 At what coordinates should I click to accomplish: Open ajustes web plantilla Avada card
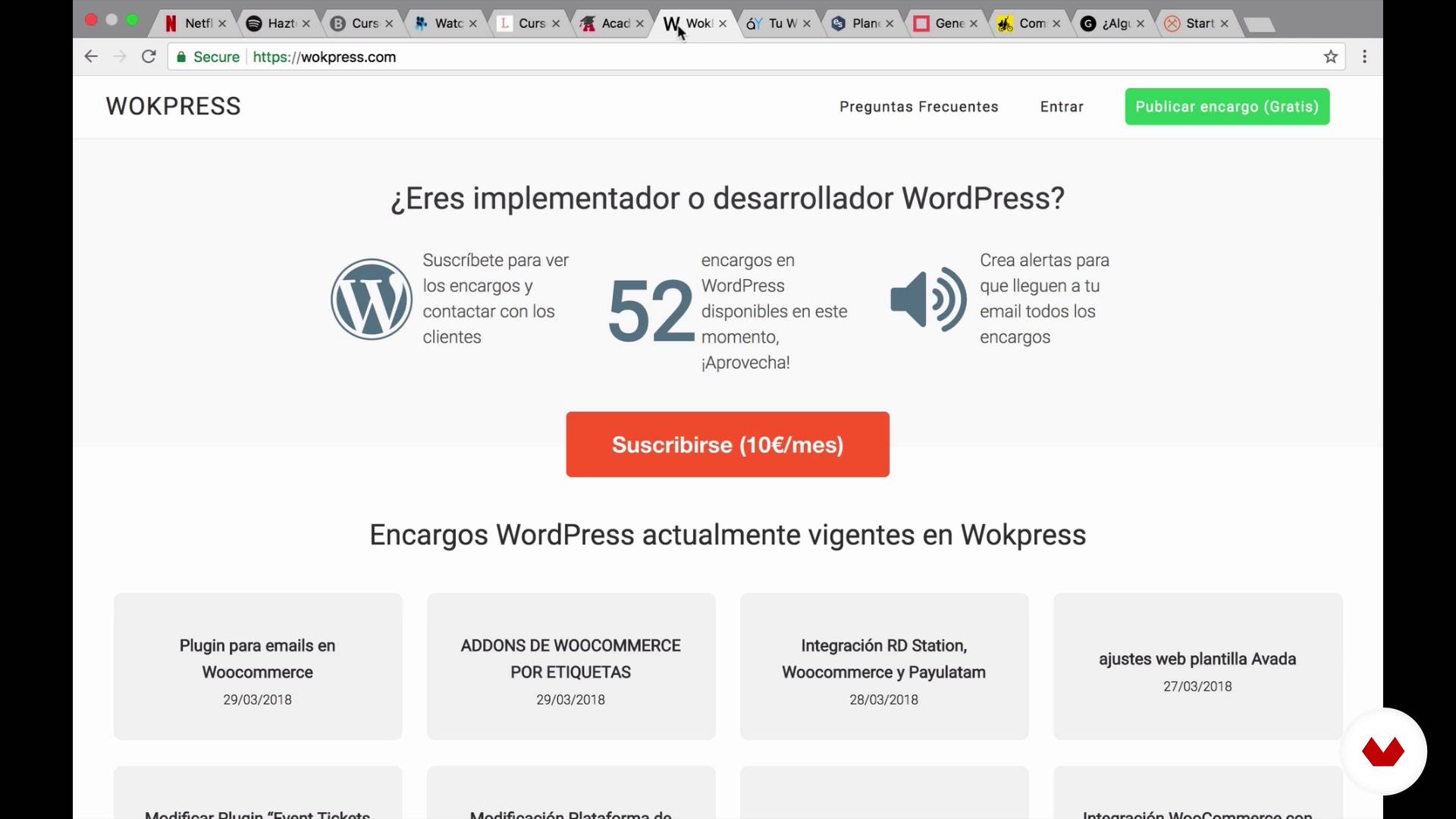(x=1197, y=667)
